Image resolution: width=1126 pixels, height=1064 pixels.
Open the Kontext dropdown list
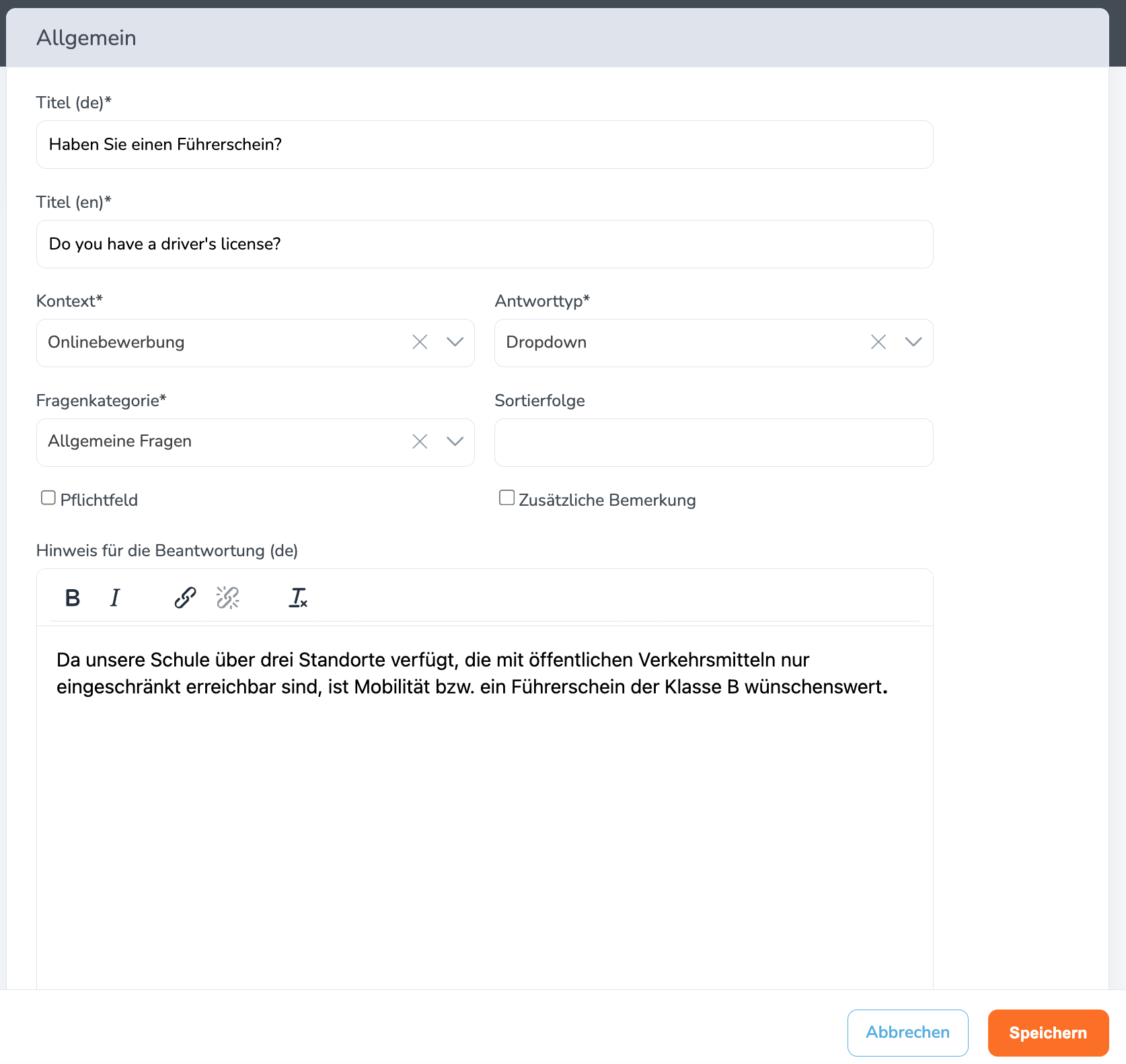[455, 342]
